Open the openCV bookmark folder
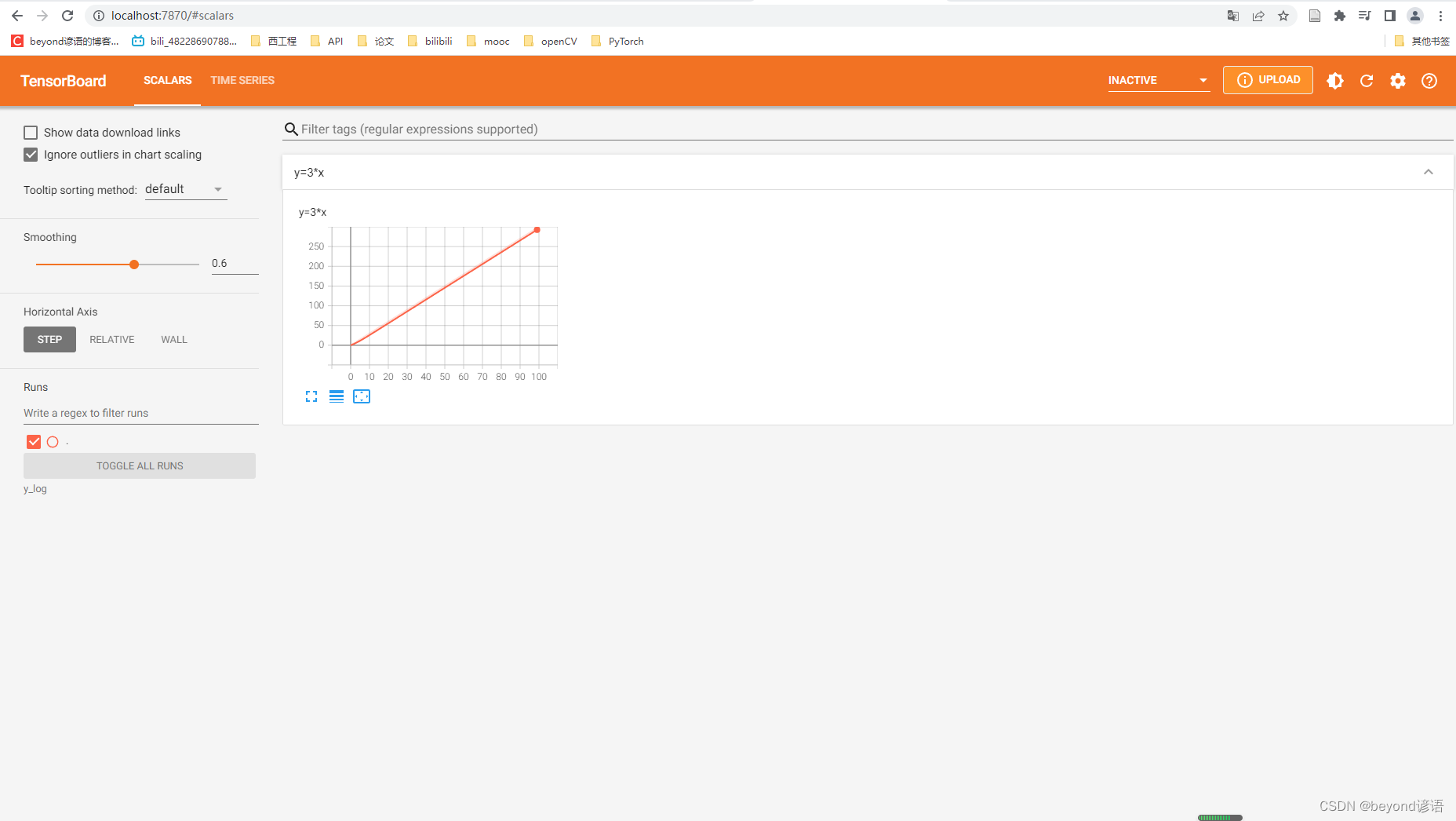This screenshot has height=821, width=1456. tap(550, 42)
